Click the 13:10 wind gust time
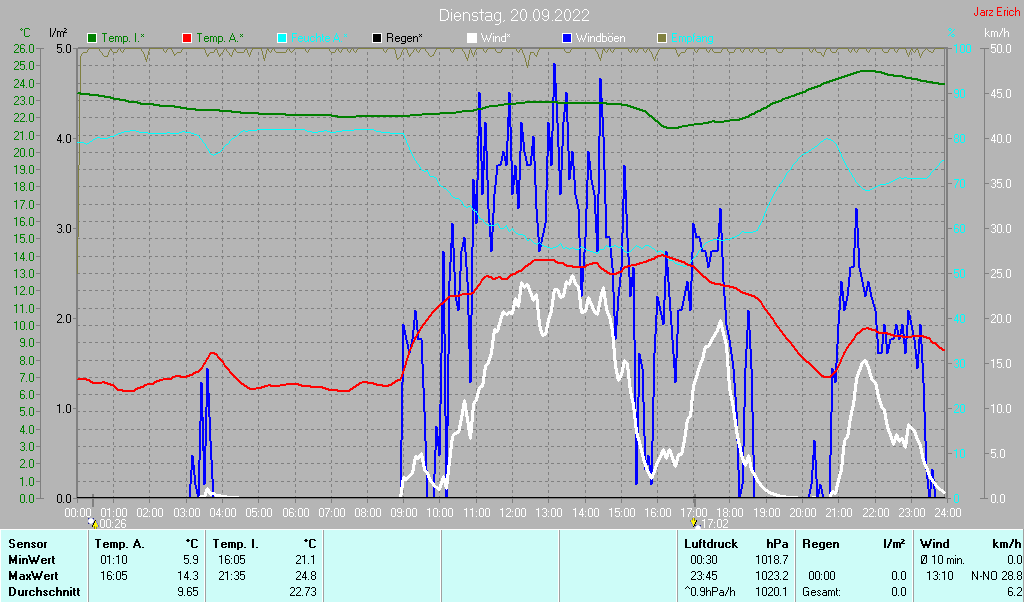 pos(940,577)
